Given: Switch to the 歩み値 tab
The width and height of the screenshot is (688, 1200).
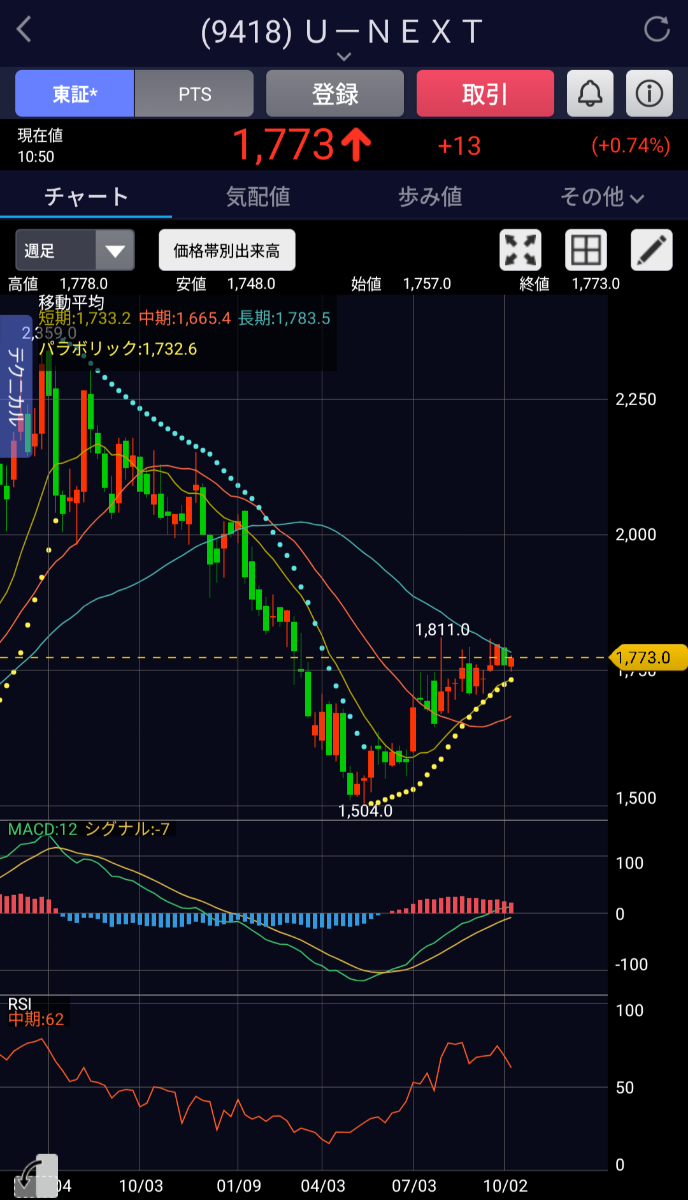Looking at the screenshot, I should point(430,197).
